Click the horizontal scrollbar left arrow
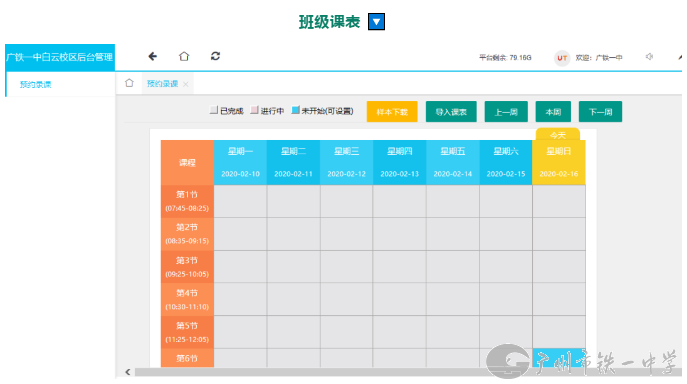 (x=127, y=372)
